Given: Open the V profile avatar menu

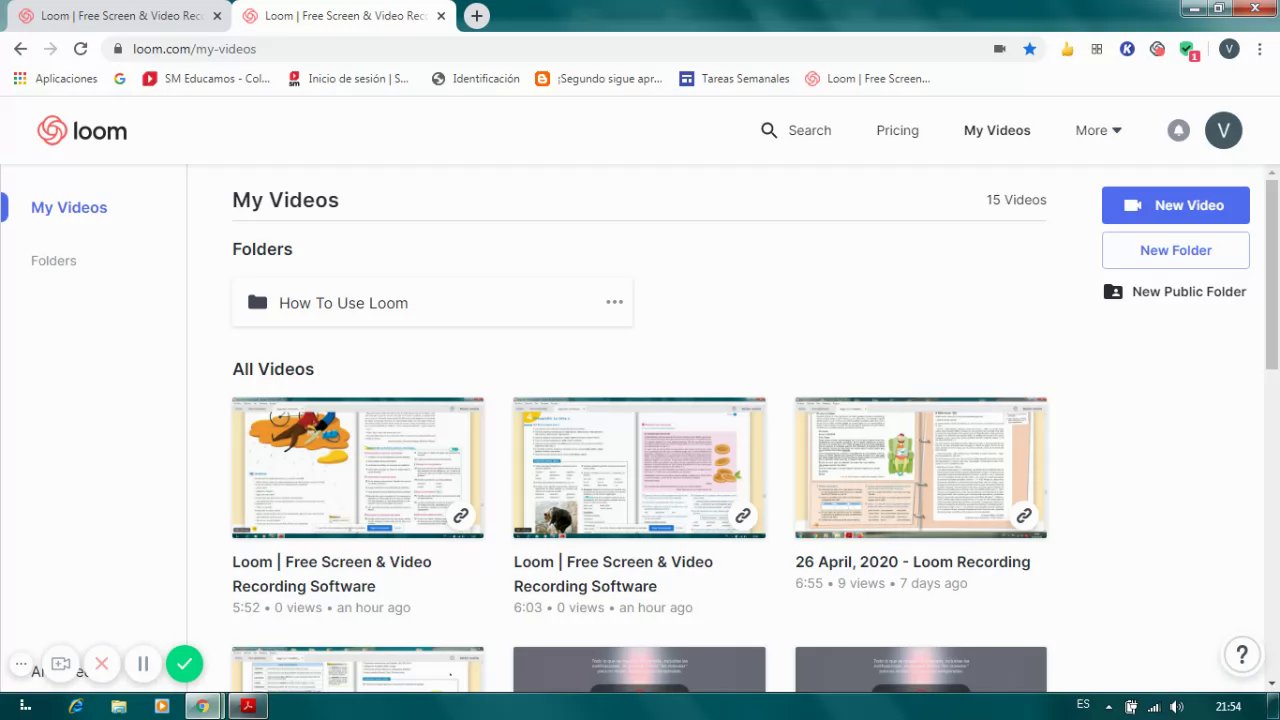Looking at the screenshot, I should 1223,130.
